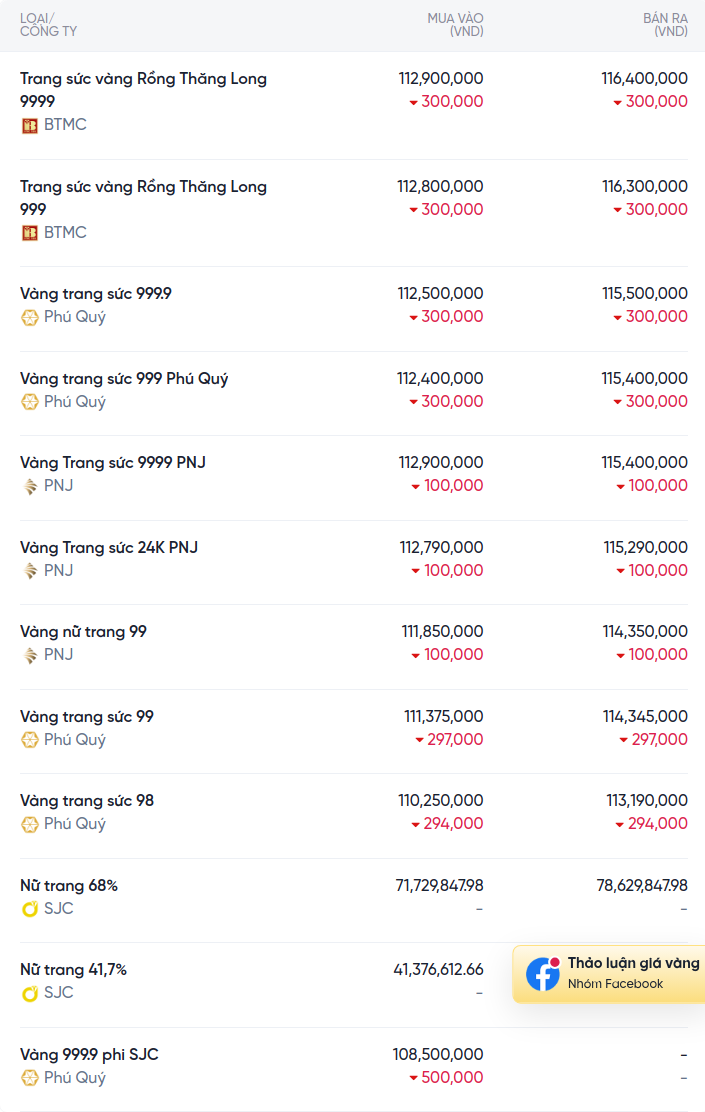This screenshot has height=1112, width=705.
Task: Click the BTMC logo under Rồng Thăng Long 999
Action: tap(29, 233)
